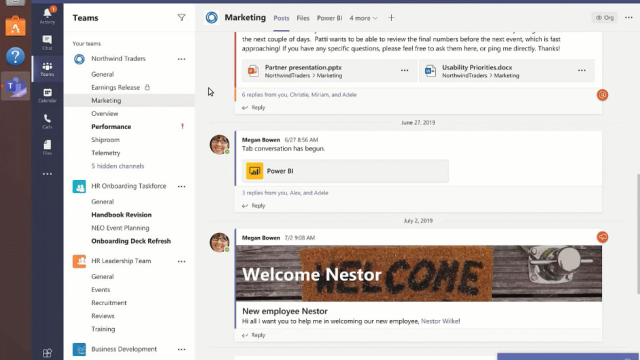Open options for Partner presentation.pptx attachment
Viewport: 640px width, 360px height.
404,70
